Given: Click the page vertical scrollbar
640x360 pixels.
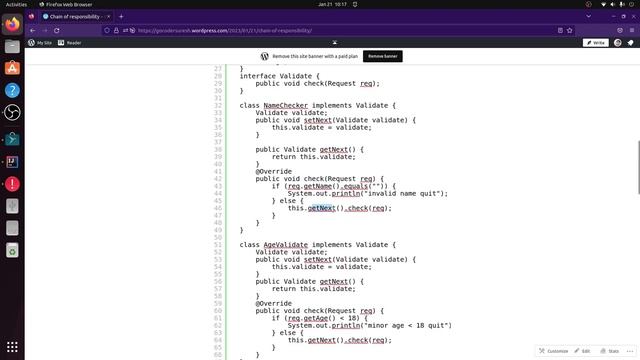Looking at the screenshot, I should [x=638, y=167].
